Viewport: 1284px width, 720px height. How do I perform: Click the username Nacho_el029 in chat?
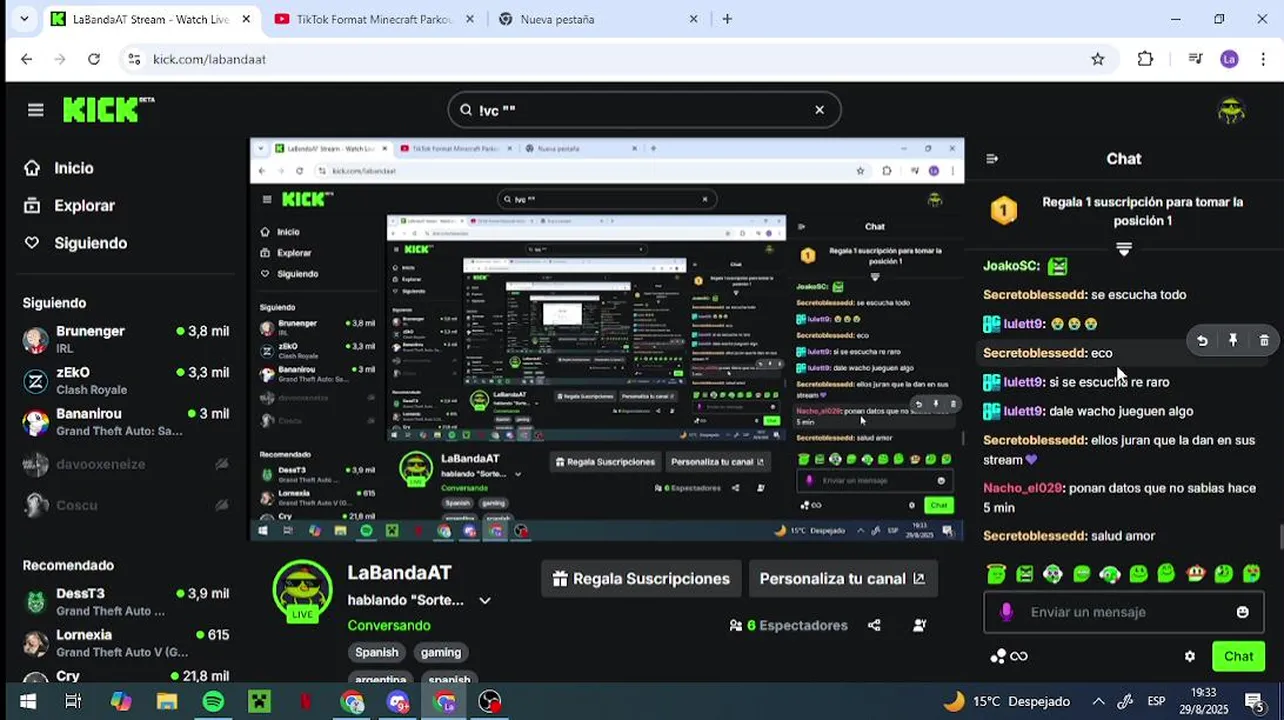pyautogui.click(x=1022, y=488)
